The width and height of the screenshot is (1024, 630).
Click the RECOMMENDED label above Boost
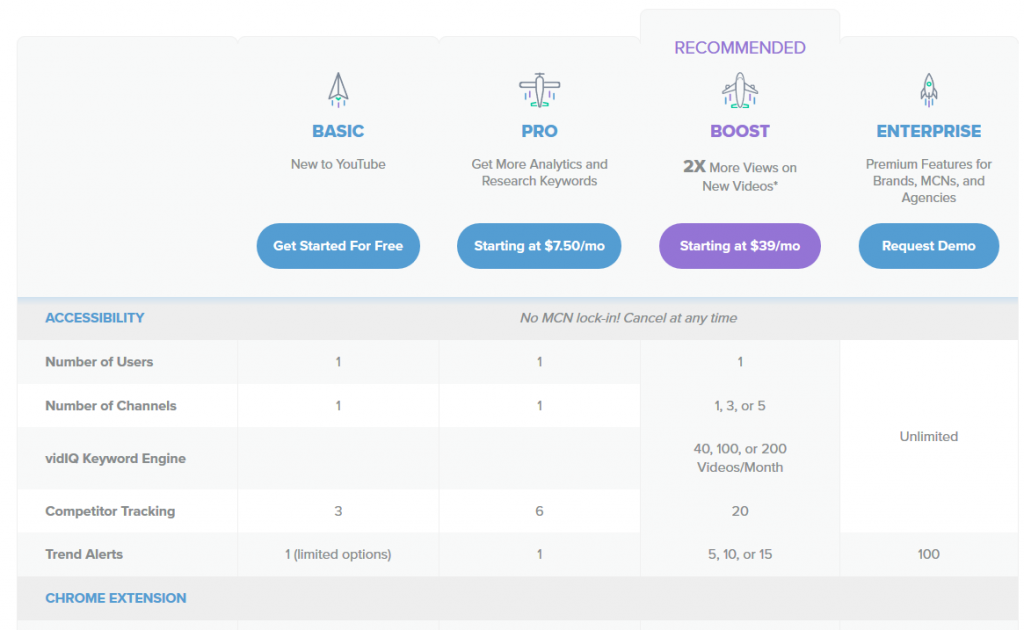pos(740,48)
